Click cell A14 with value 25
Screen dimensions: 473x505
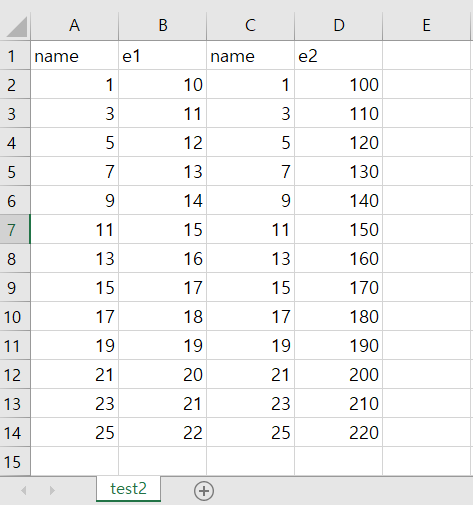pyautogui.click(x=74, y=432)
